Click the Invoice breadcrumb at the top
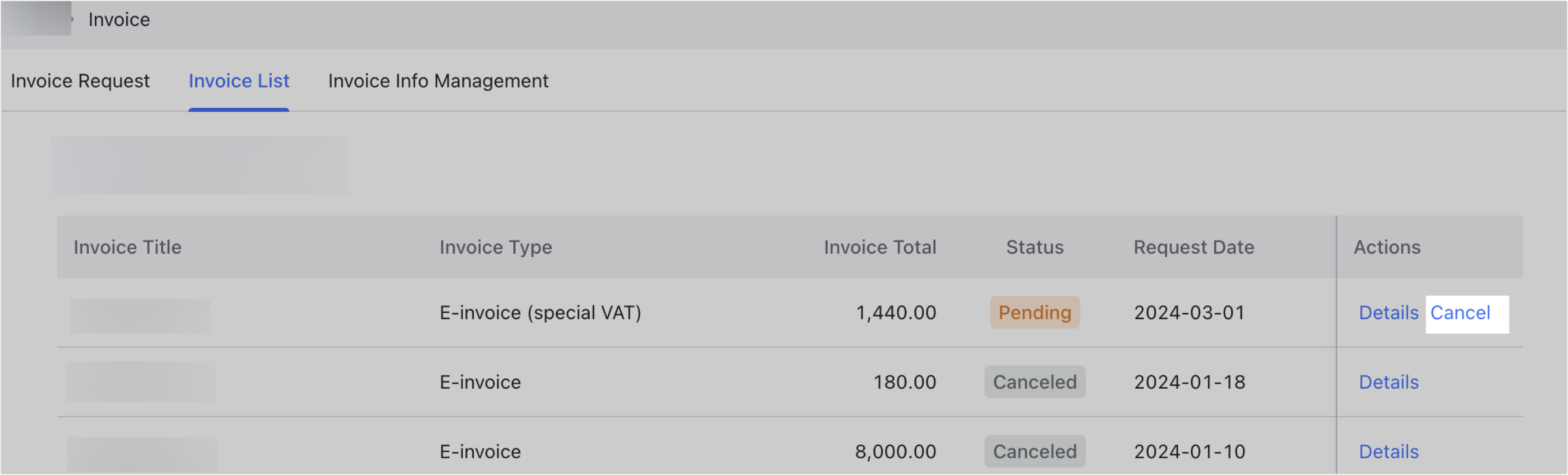 pyautogui.click(x=119, y=19)
